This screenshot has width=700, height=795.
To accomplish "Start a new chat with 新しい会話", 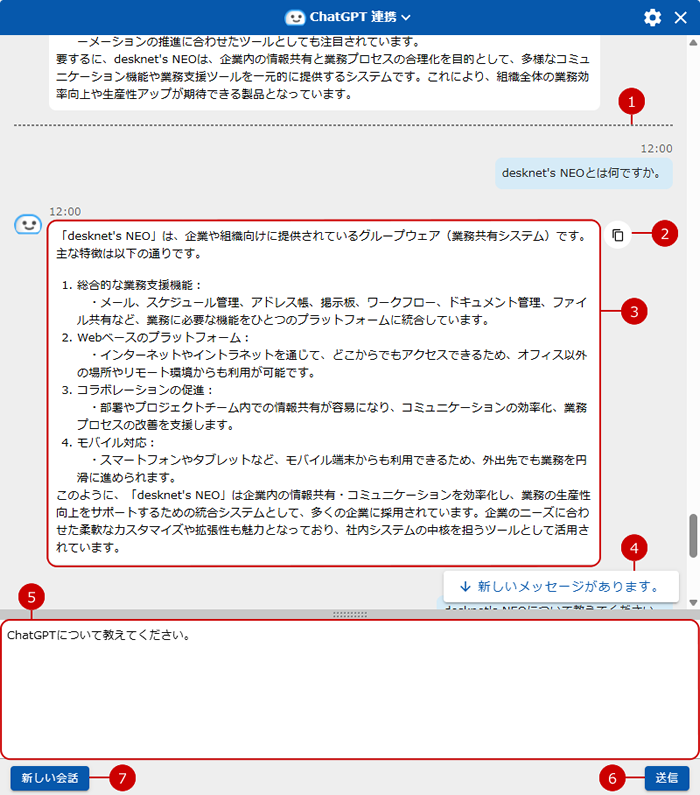I will [x=50, y=778].
